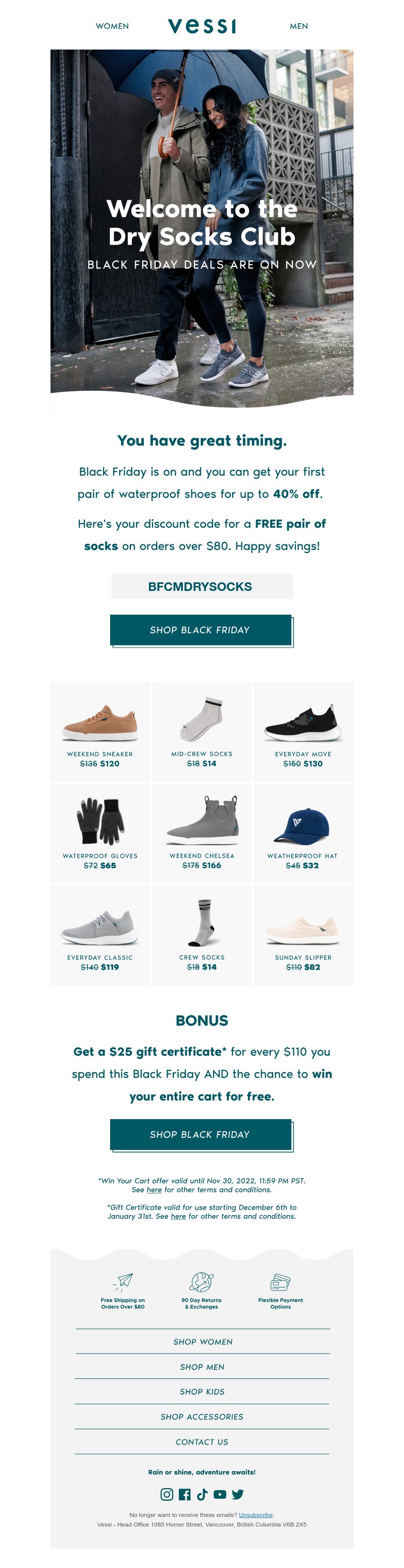The width and height of the screenshot is (404, 1568).
Task: Open the SHOP KIDS footer link
Action: [x=202, y=1392]
